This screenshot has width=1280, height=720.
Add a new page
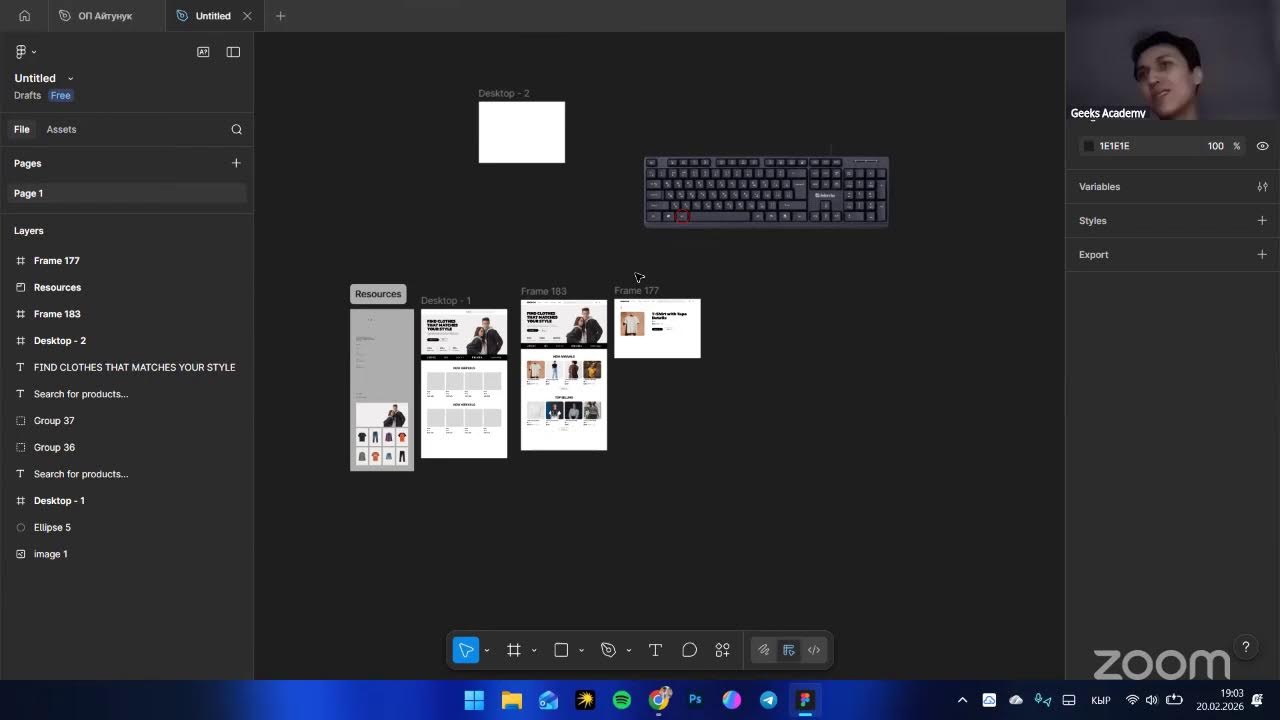click(236, 163)
